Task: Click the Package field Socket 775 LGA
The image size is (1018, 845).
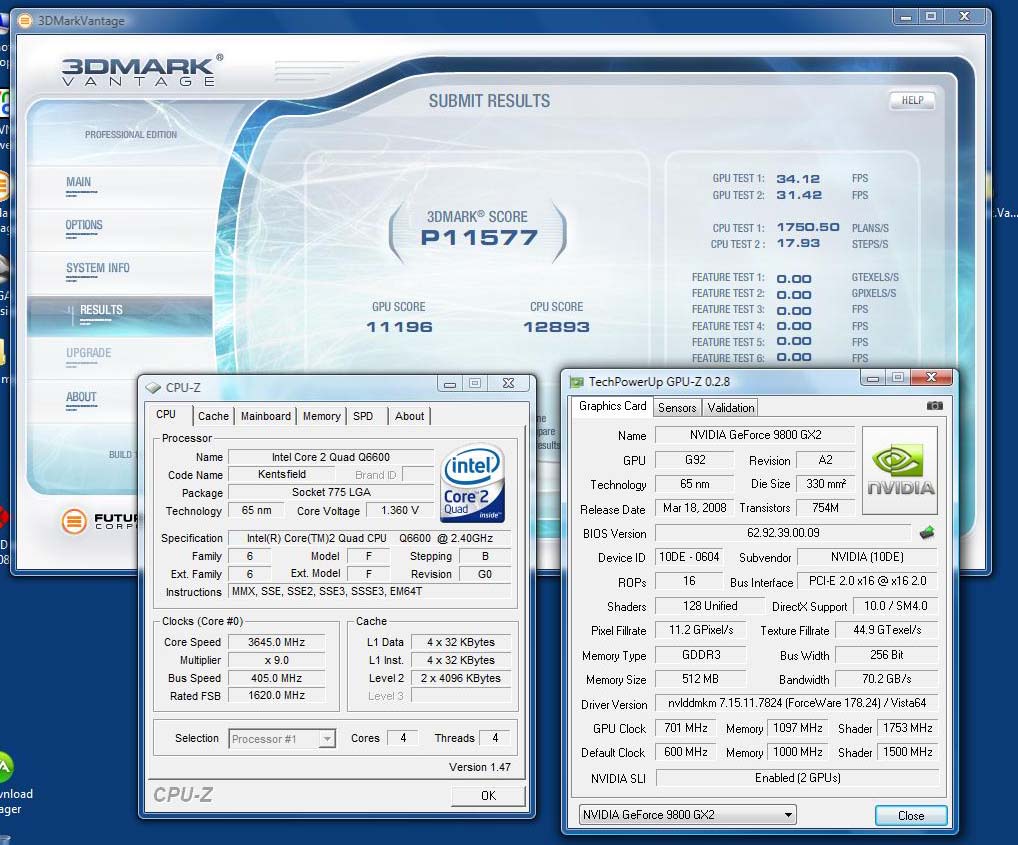Action: [x=330, y=492]
